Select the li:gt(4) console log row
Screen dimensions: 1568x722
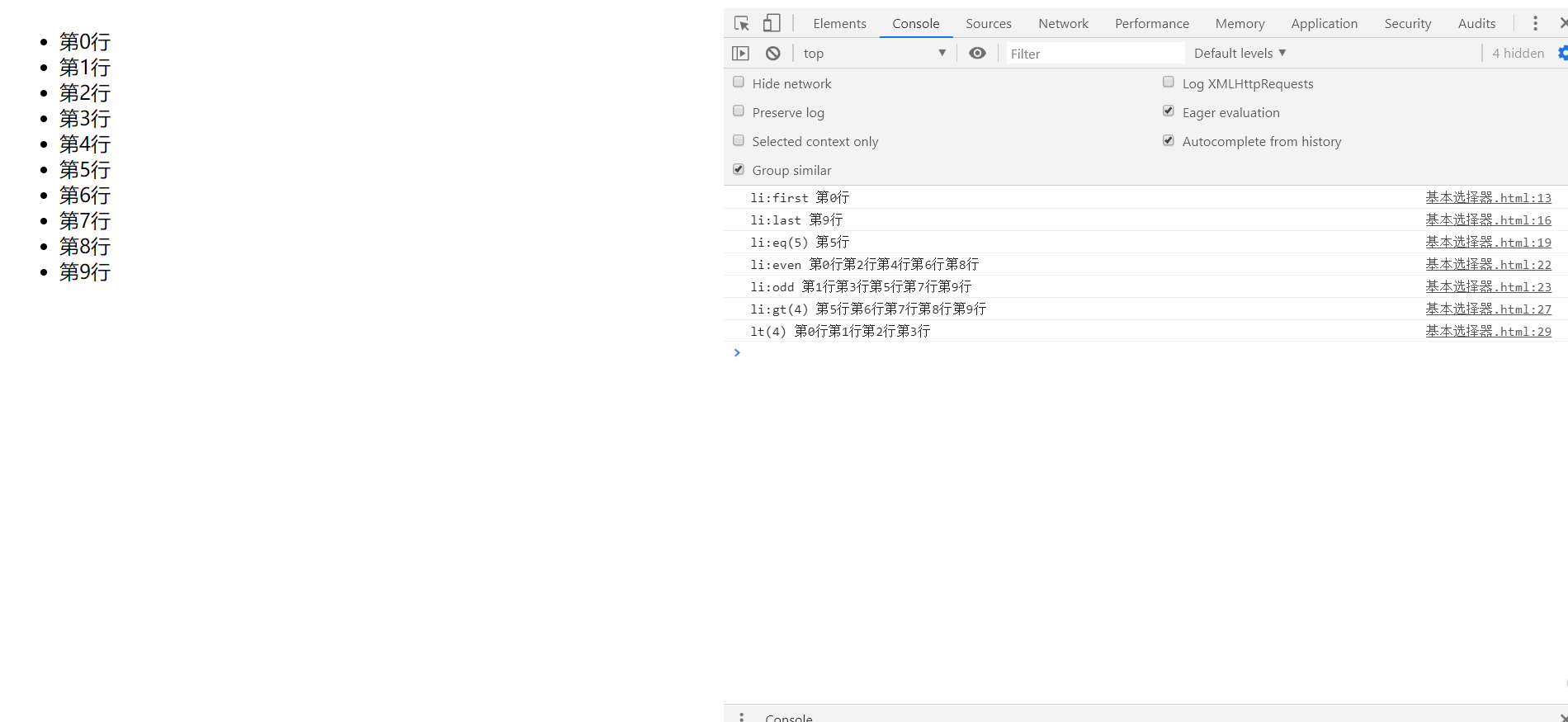coord(1145,309)
